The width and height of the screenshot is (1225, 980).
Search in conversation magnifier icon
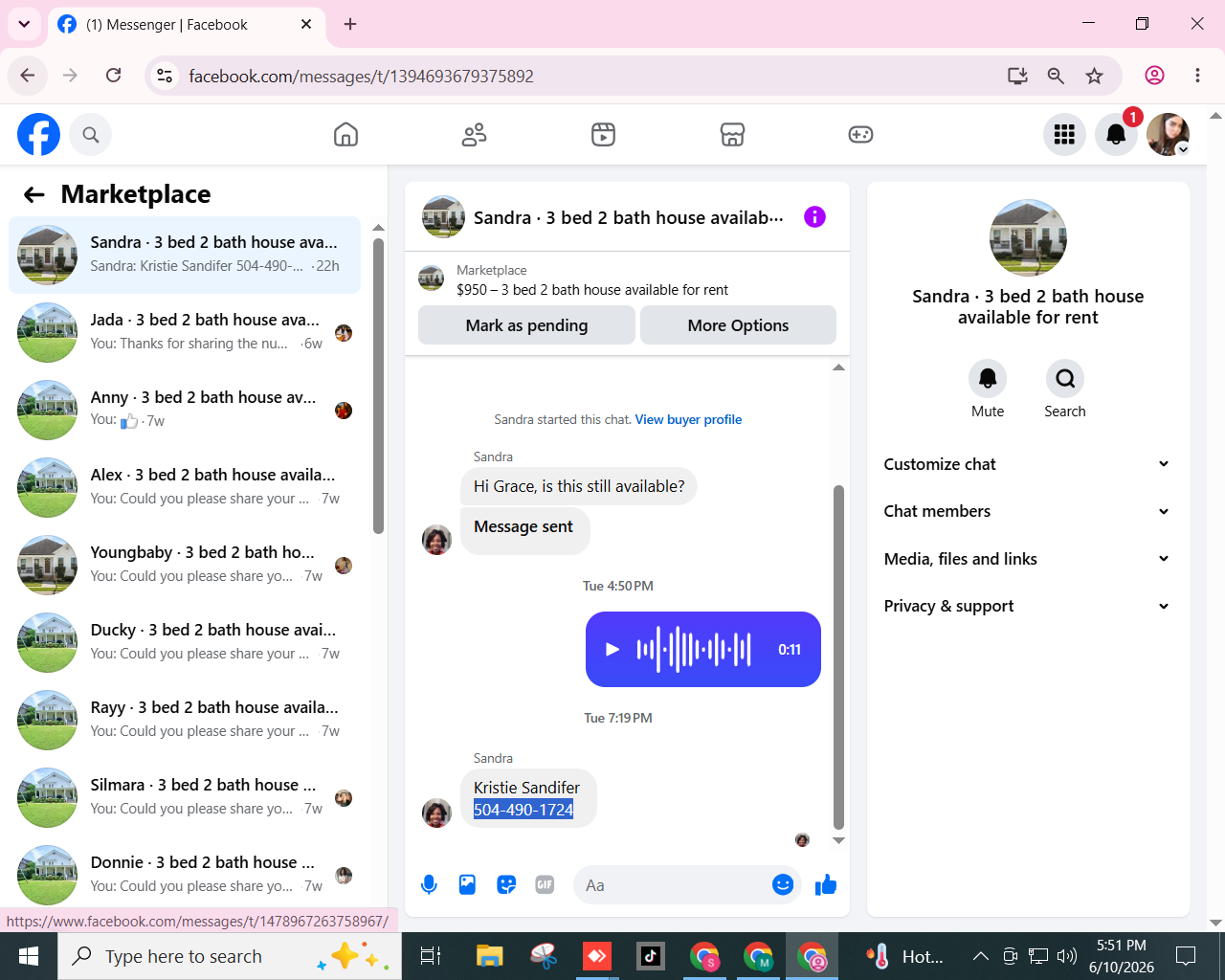(1065, 379)
